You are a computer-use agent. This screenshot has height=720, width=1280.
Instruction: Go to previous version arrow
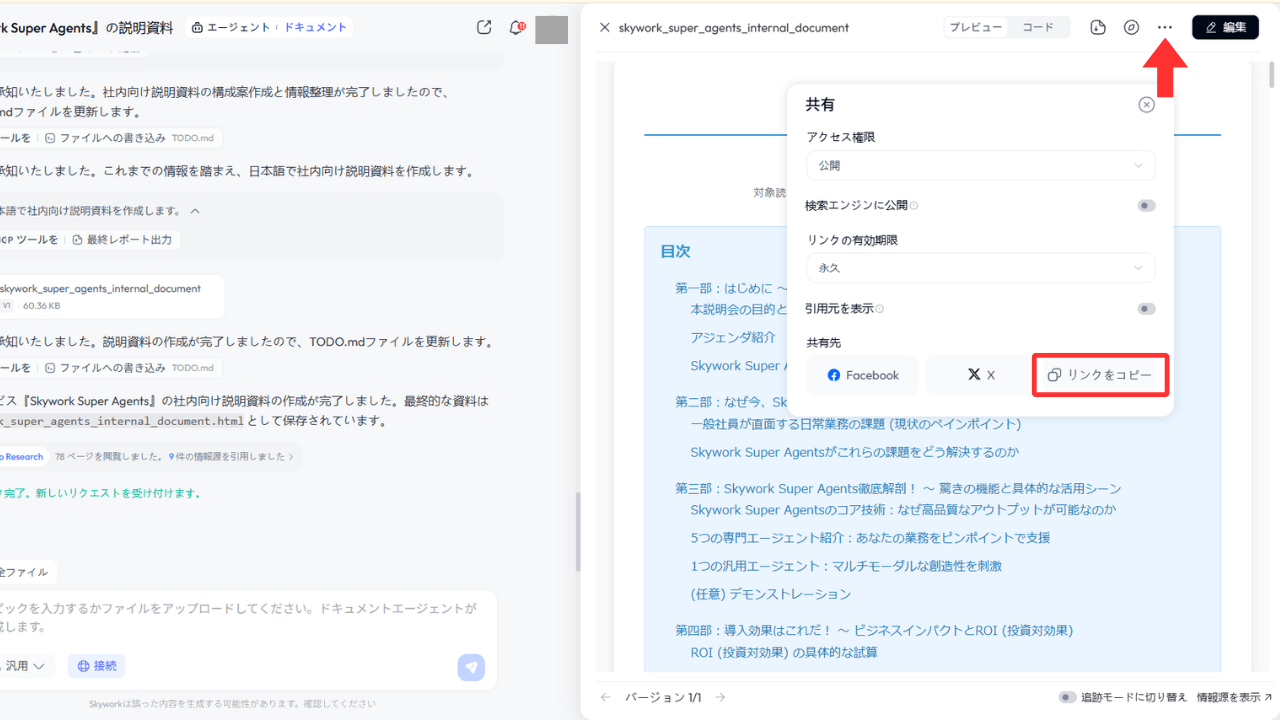(604, 697)
